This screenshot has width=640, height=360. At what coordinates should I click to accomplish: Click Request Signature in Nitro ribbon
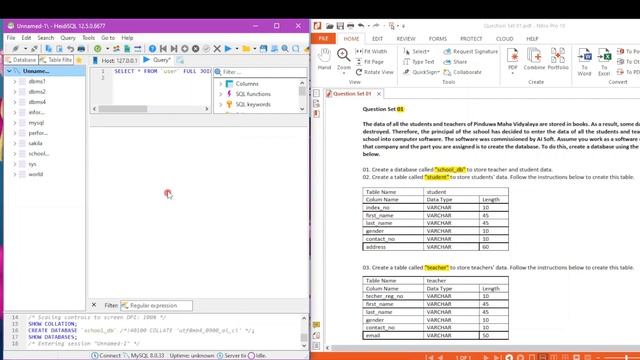[471, 51]
